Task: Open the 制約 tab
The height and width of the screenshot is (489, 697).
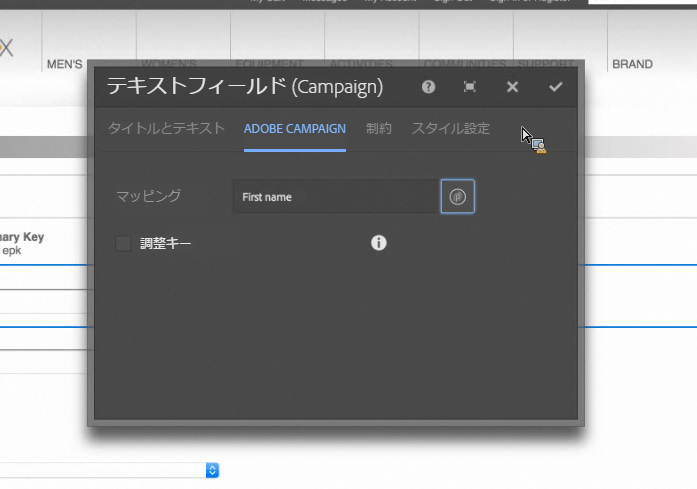Action: click(x=378, y=128)
